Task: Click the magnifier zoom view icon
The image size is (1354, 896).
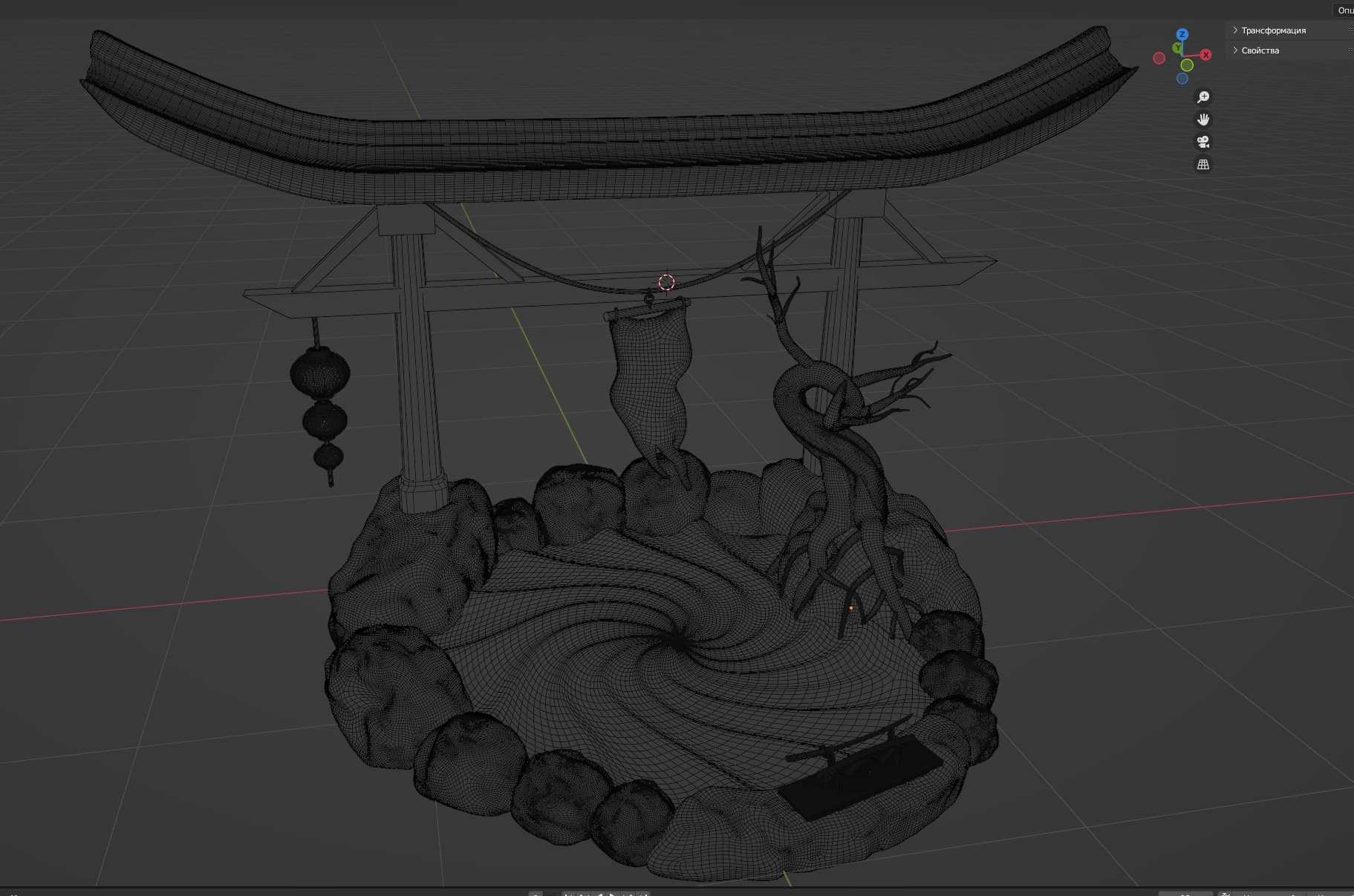Action: click(x=1203, y=97)
